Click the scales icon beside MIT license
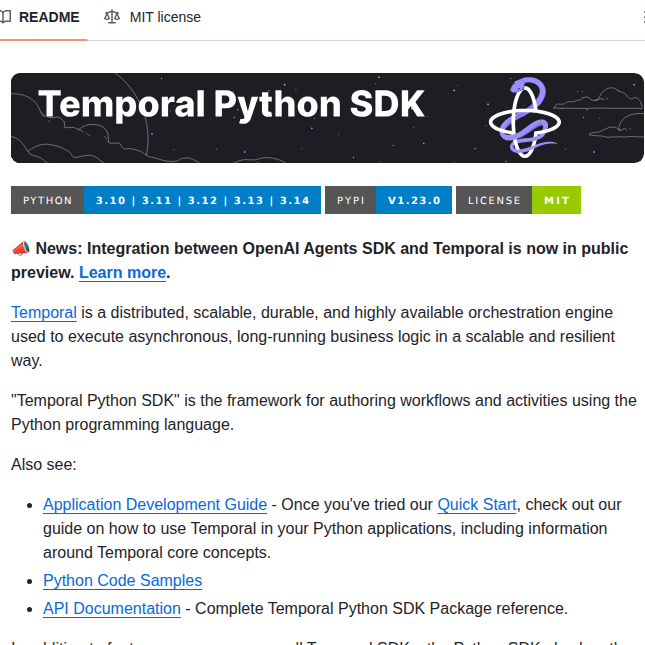The image size is (645, 645). pyautogui.click(x=111, y=17)
